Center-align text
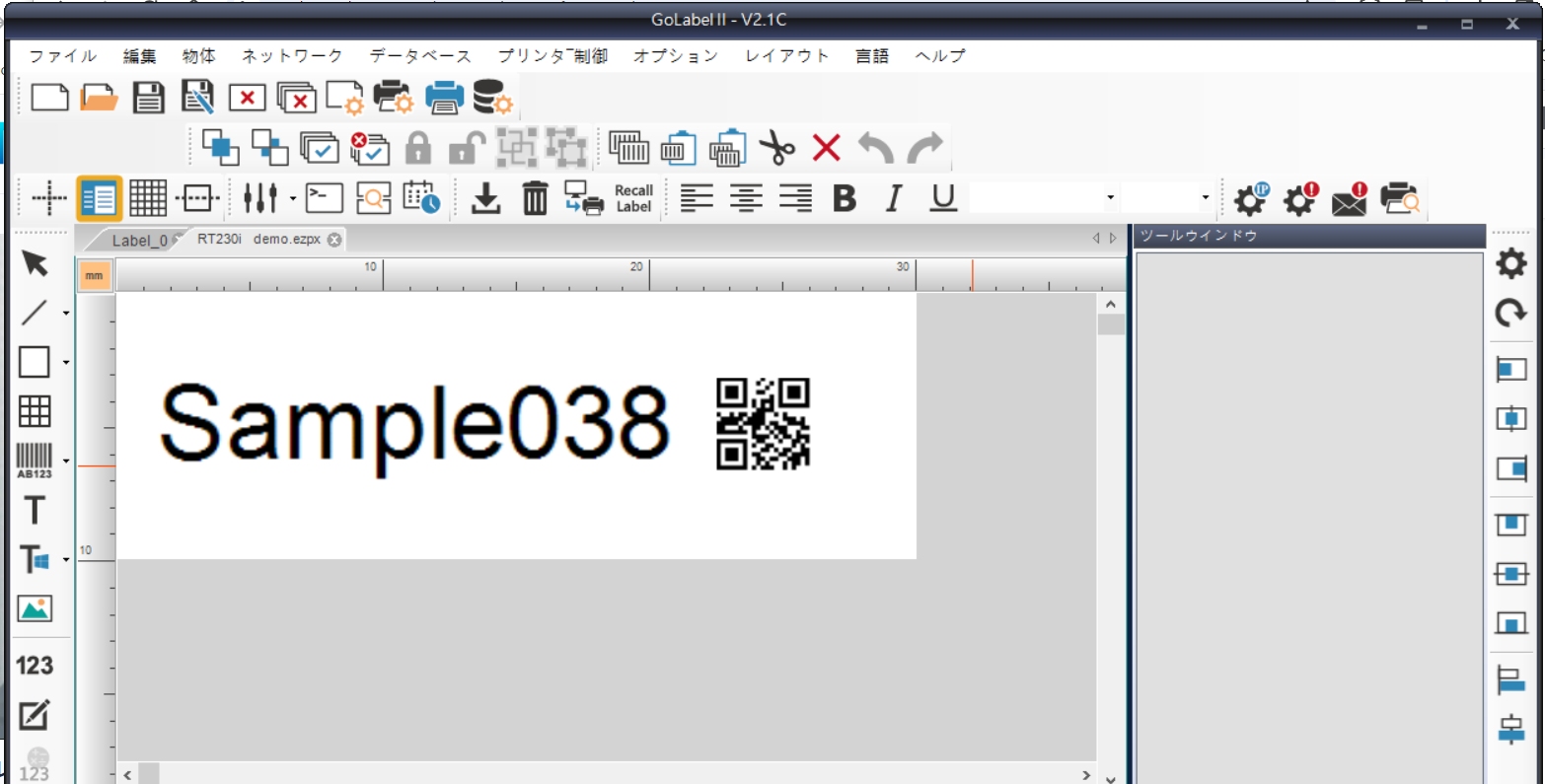The image size is (1545, 784). pyautogui.click(x=746, y=198)
